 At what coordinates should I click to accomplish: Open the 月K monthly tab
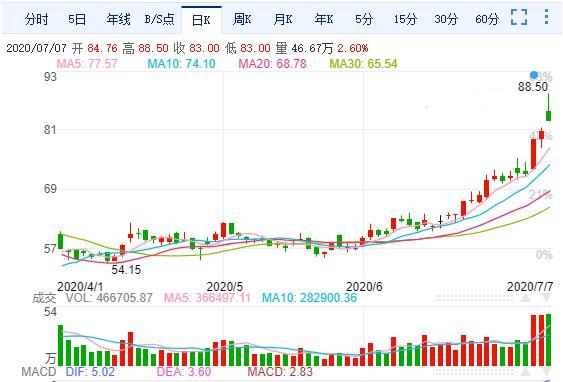[x=283, y=19]
